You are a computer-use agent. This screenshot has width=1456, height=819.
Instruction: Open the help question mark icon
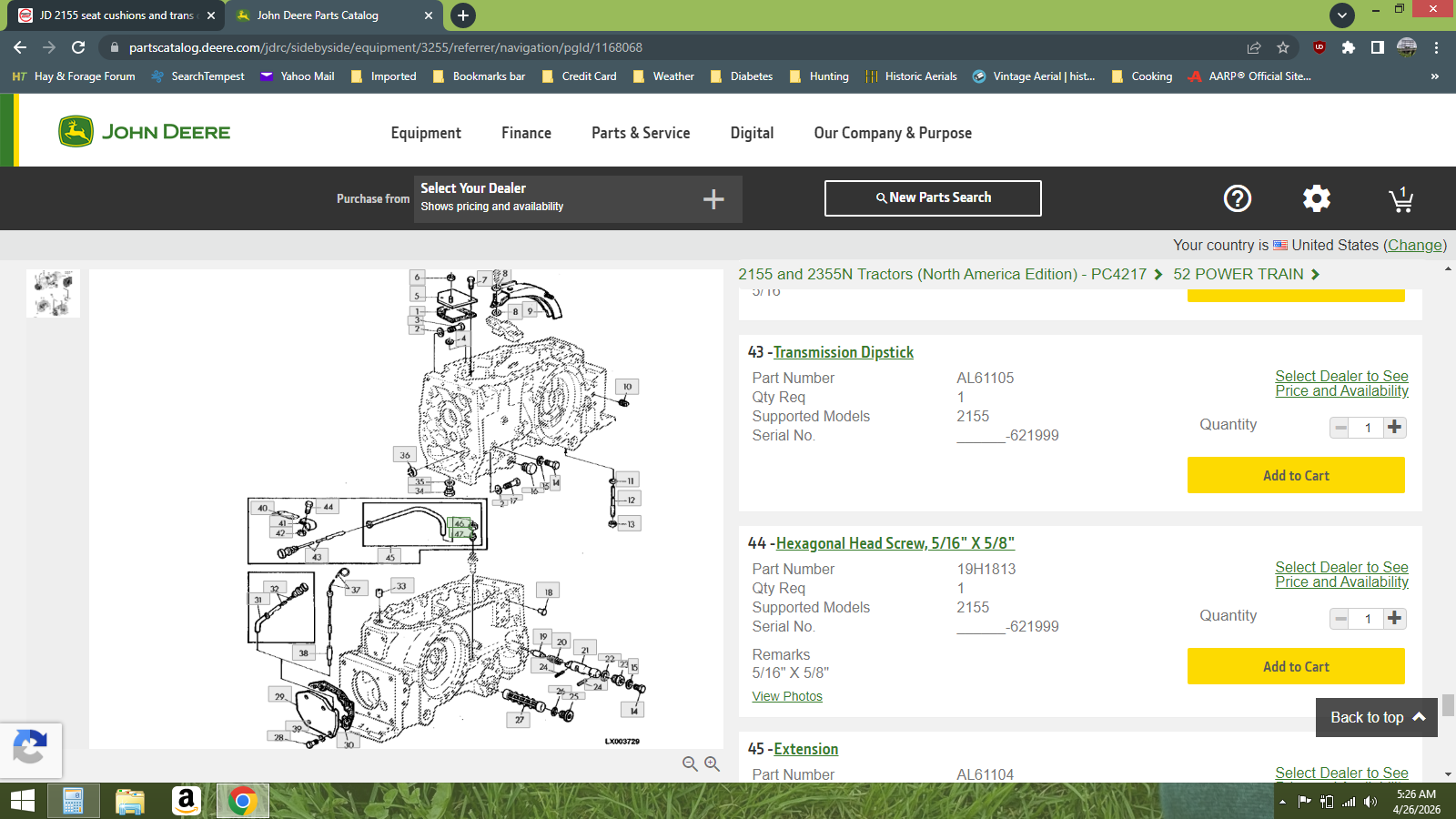point(1238,198)
